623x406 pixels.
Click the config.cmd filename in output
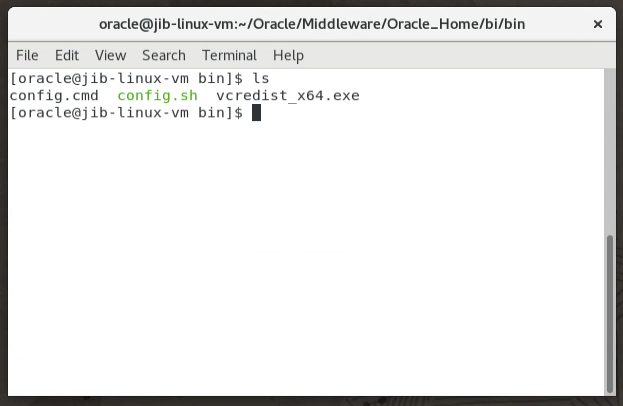[54, 96]
